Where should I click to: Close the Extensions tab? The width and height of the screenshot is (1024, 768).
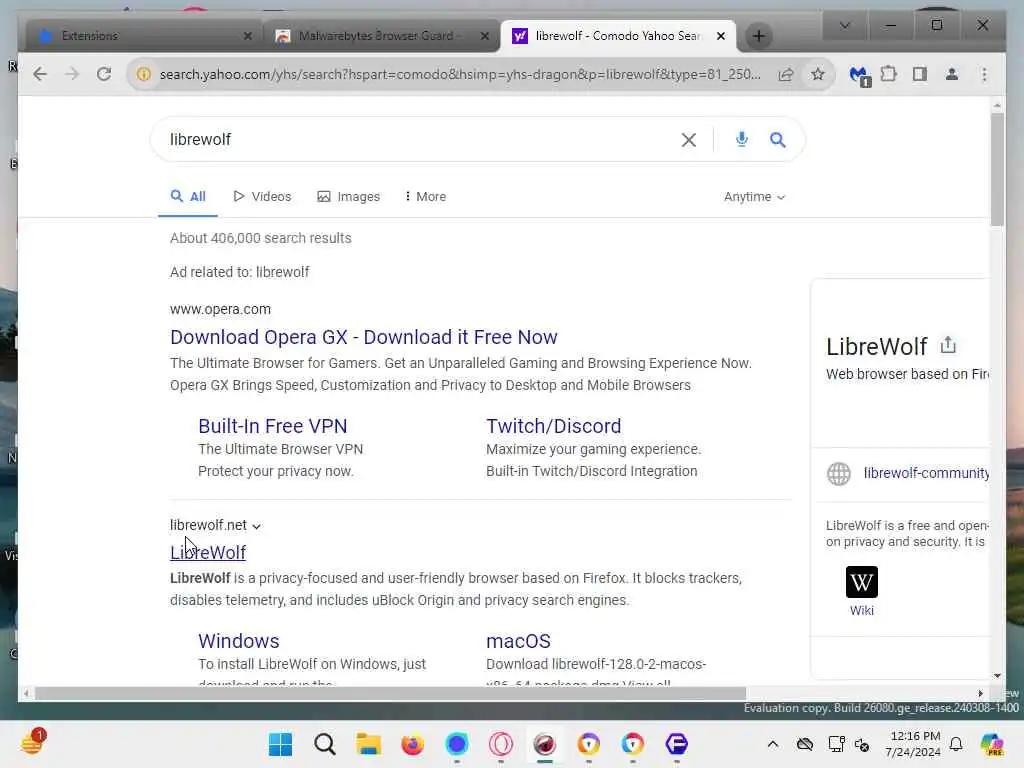pos(248,36)
